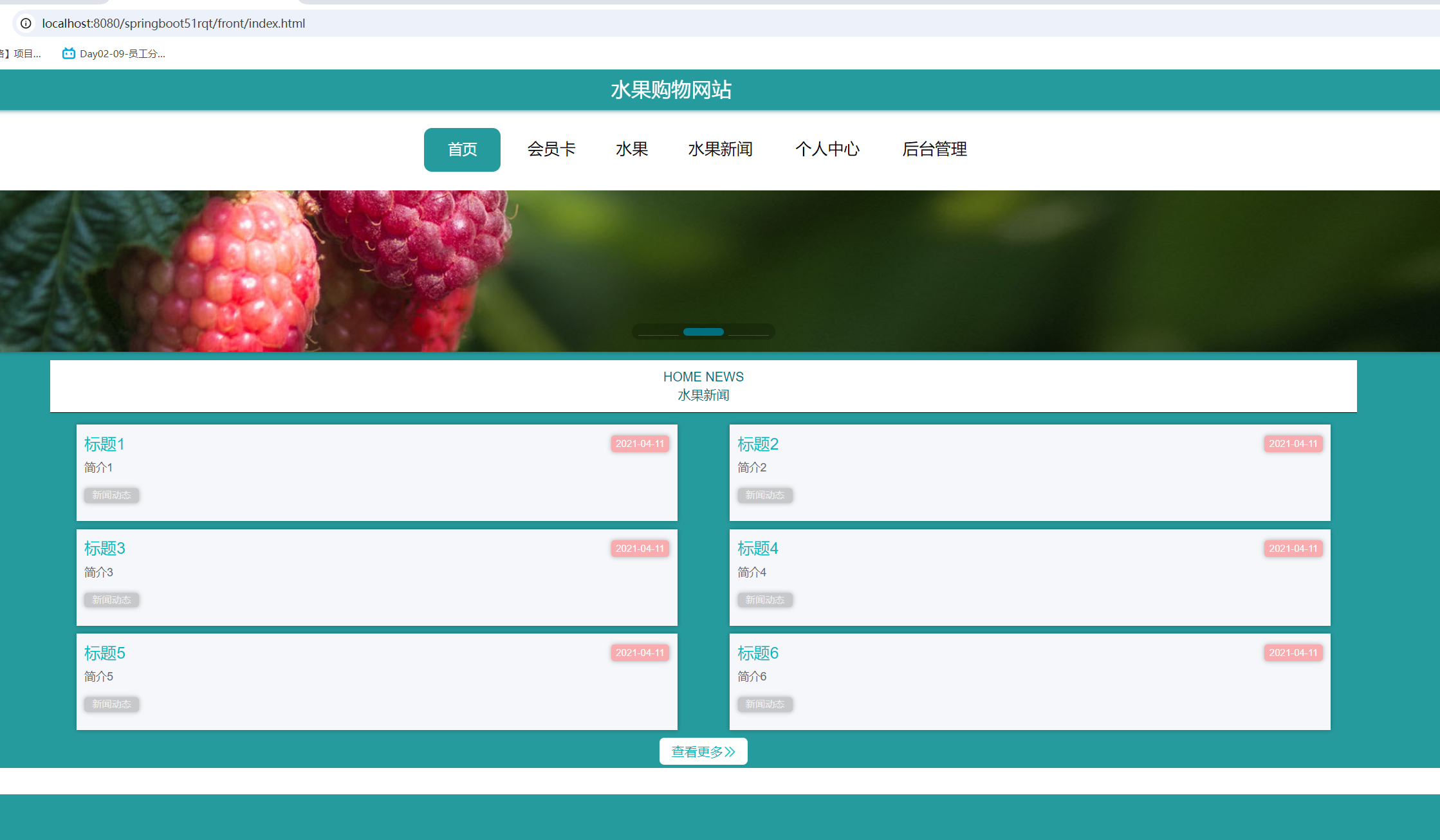Open 个人中心 from the navigation bar
Image resolution: width=1440 pixels, height=840 pixels.
coord(827,149)
